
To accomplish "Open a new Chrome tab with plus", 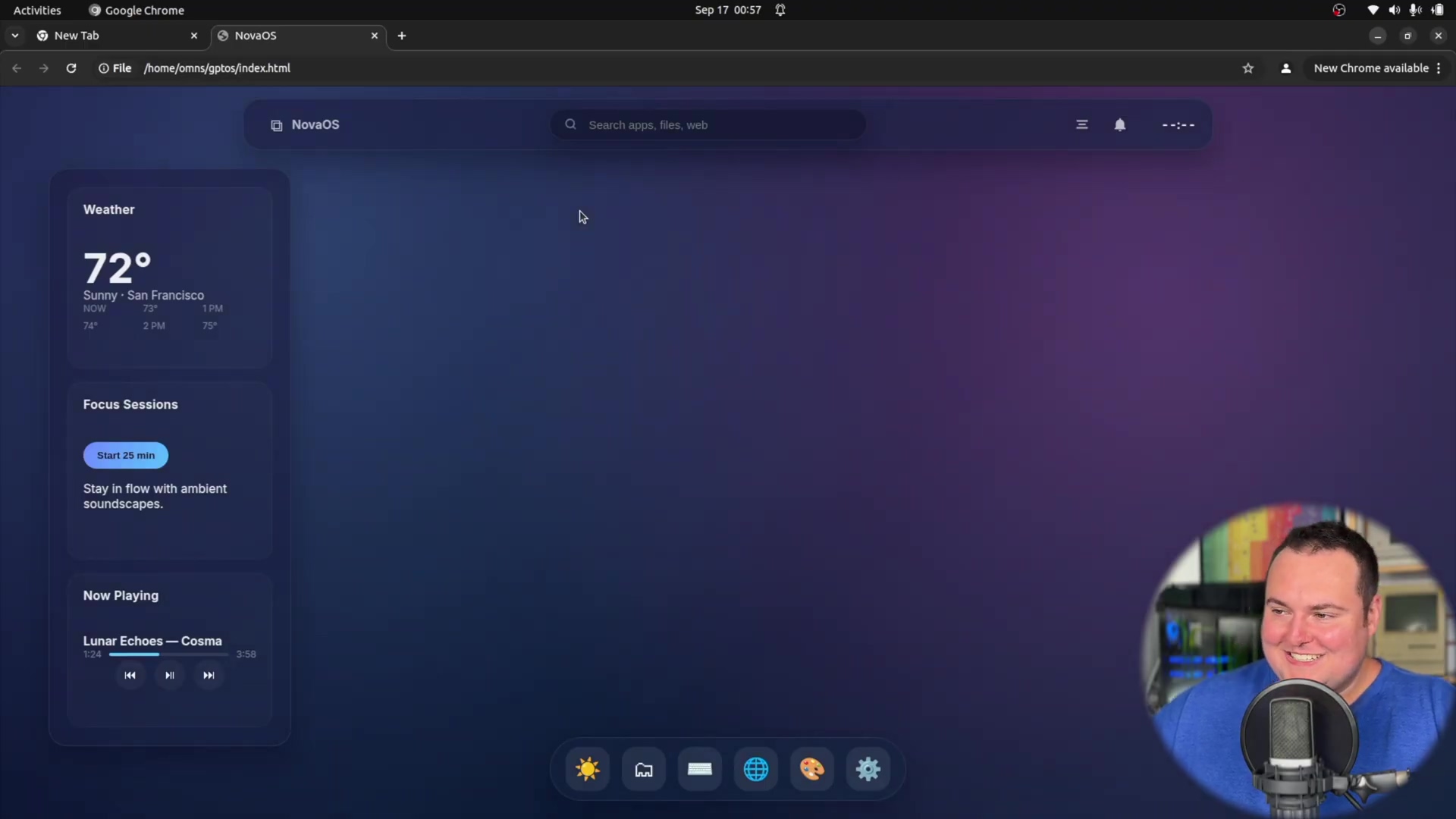I will [x=402, y=36].
